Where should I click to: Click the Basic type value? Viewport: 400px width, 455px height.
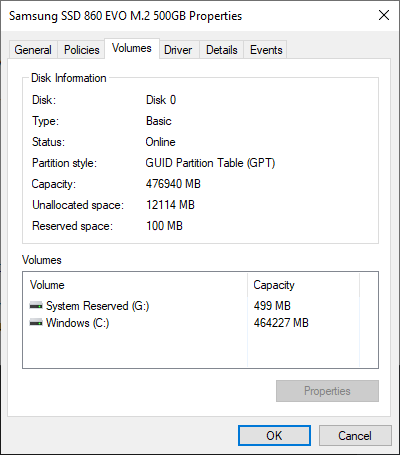pyautogui.click(x=159, y=121)
